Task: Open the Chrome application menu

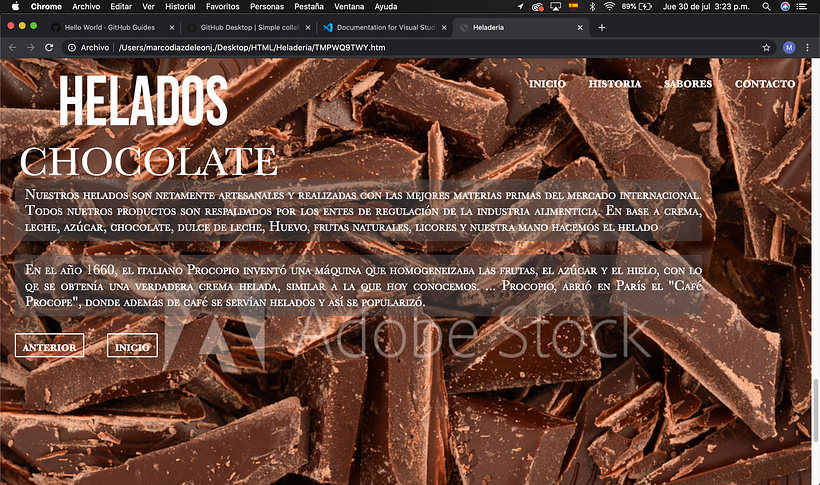Action: [x=46, y=6]
